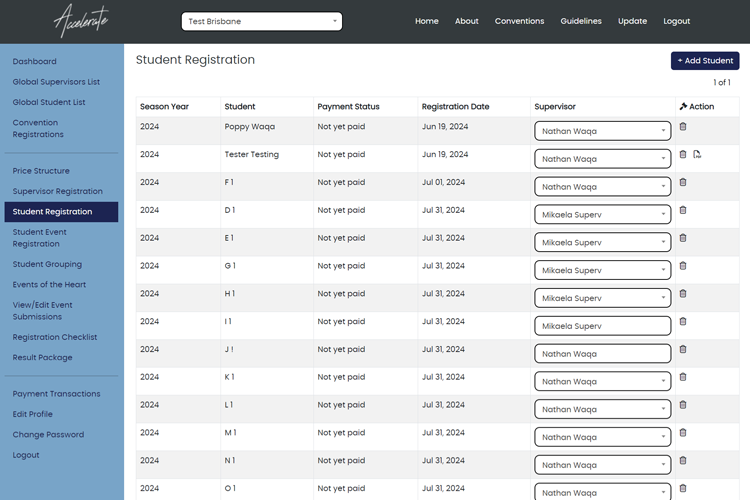The image size is (750, 500).
Task: Open Payment Transactions sidebar link
Action: pos(56,394)
